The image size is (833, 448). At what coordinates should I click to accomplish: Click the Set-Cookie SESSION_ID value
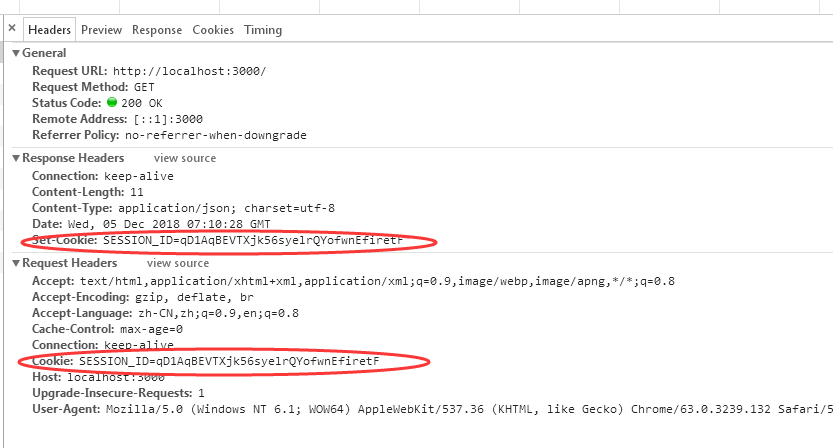point(253,240)
